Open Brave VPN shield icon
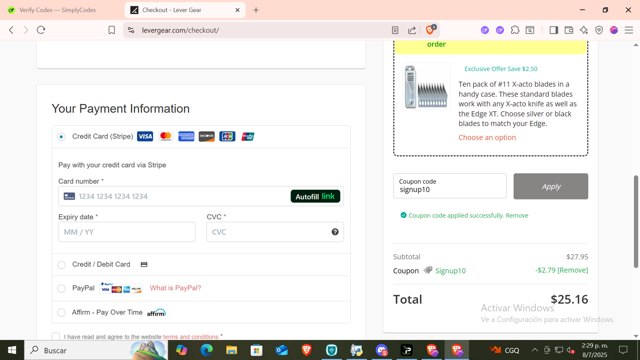Viewport: 640px width, 360px height. click(x=599, y=30)
